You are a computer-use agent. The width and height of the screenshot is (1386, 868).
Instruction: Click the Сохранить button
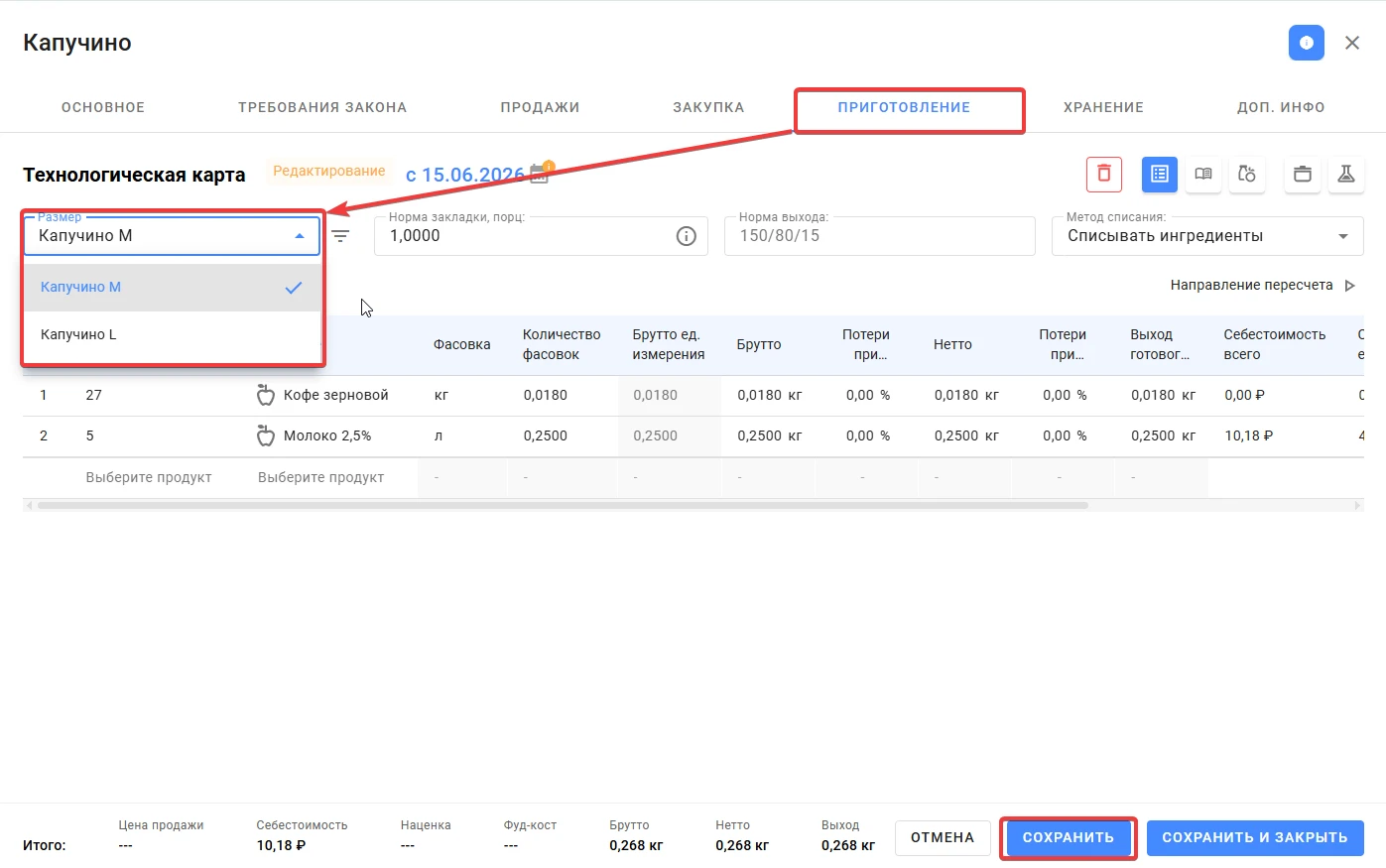tap(1069, 837)
